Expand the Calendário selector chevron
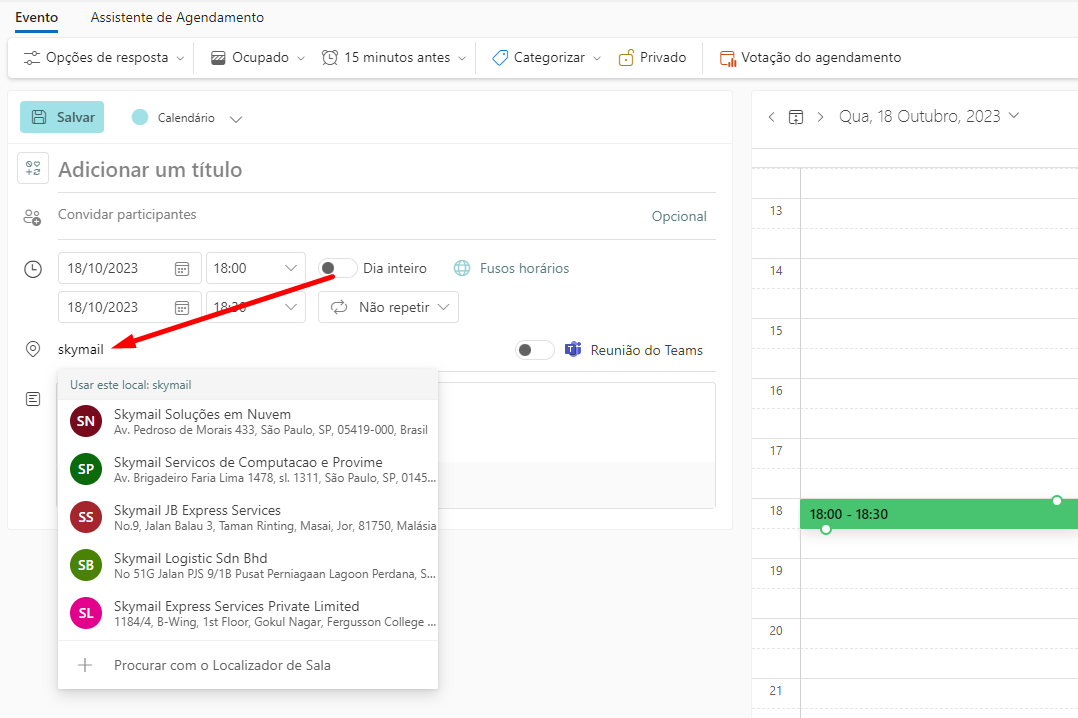Viewport: 1078px width, 718px height. 236,119
